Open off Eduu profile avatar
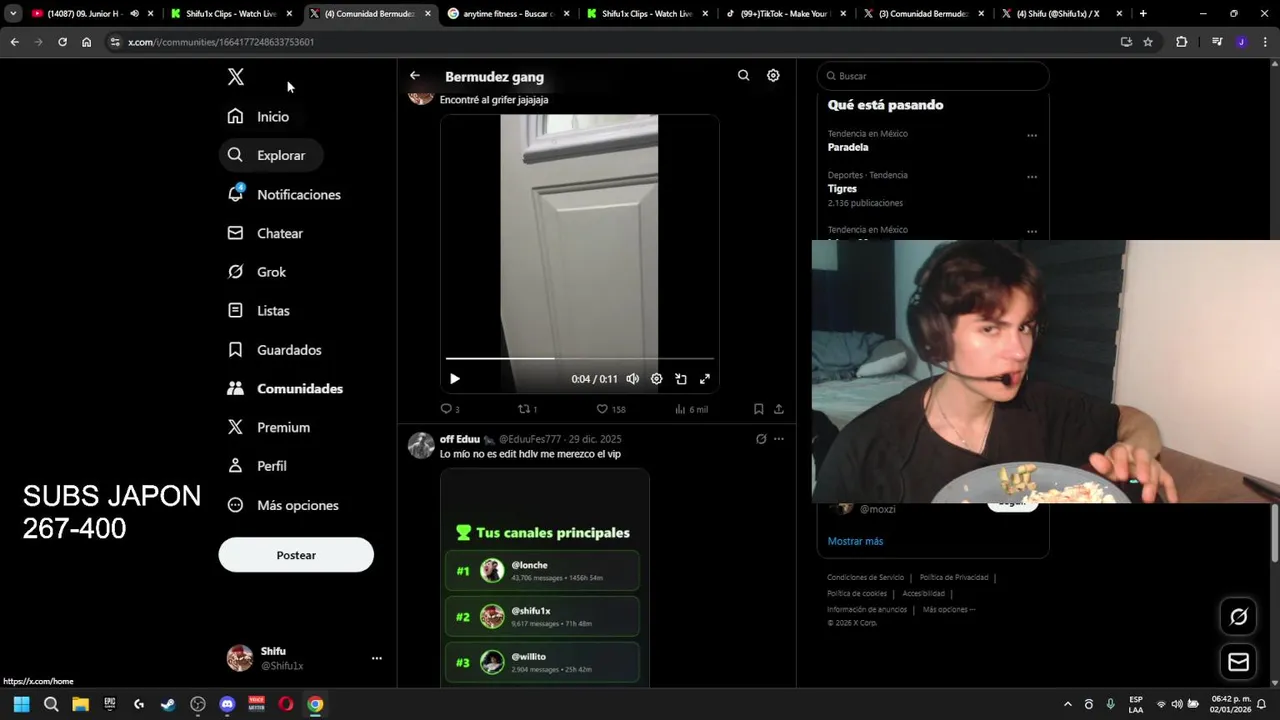The width and height of the screenshot is (1280, 720). 421,445
